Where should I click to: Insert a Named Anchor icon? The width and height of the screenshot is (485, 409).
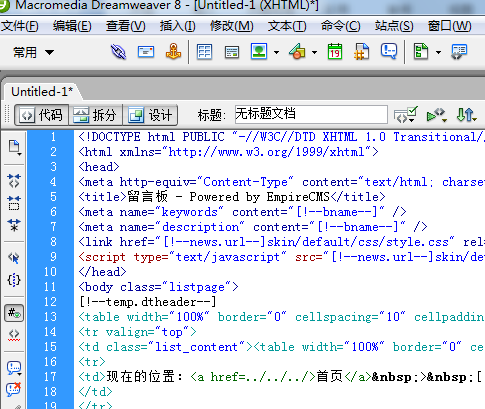pos(173,52)
